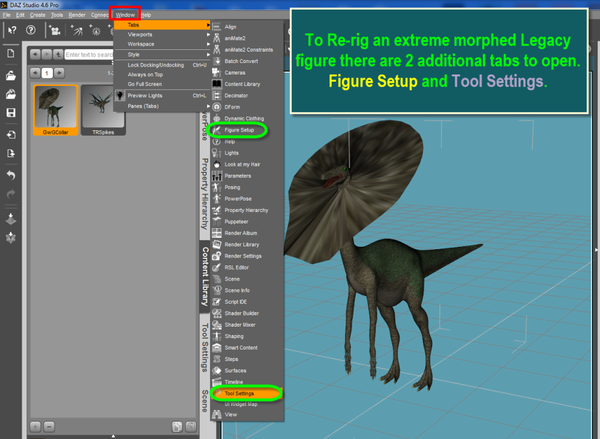This screenshot has height=439, width=600.
Task: Click the What's This help cursor icon
Action: 12,30
